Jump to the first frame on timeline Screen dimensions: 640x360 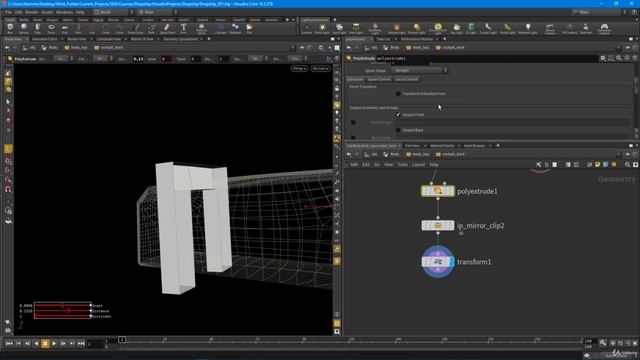point(9,344)
